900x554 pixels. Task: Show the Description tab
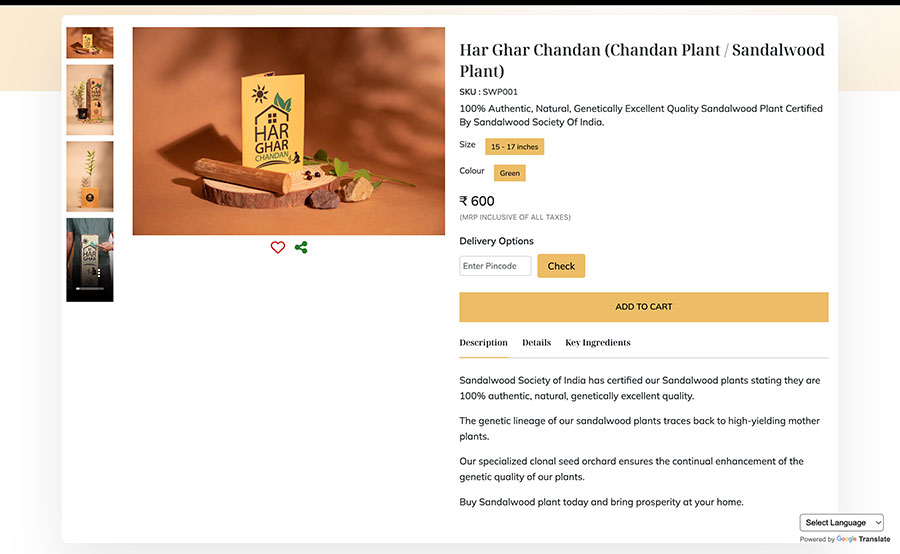click(x=483, y=342)
